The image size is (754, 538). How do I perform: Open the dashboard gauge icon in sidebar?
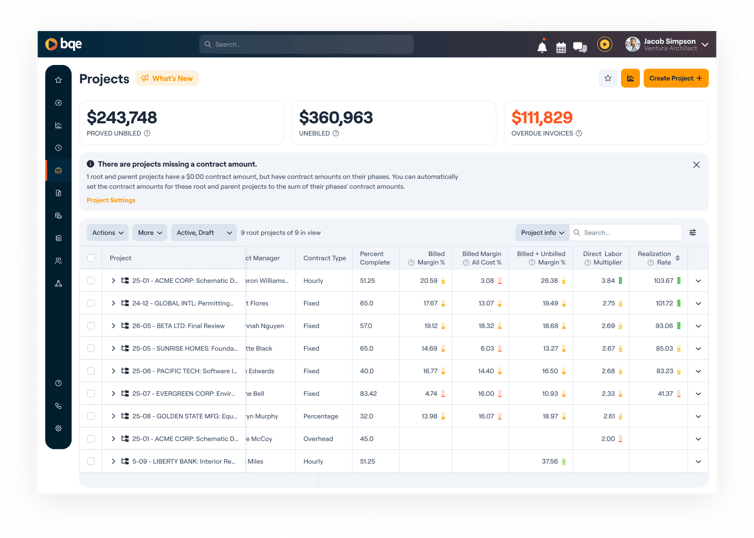point(58,102)
